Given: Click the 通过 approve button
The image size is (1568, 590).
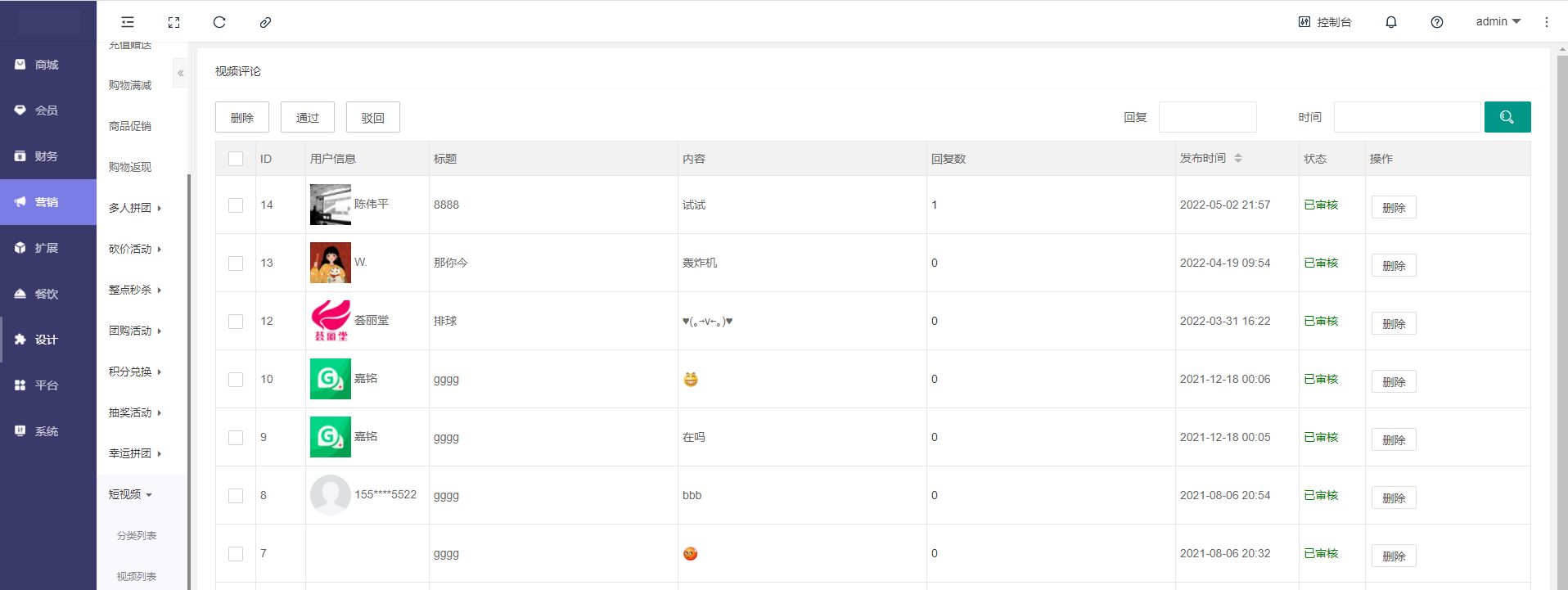Looking at the screenshot, I should tap(308, 118).
